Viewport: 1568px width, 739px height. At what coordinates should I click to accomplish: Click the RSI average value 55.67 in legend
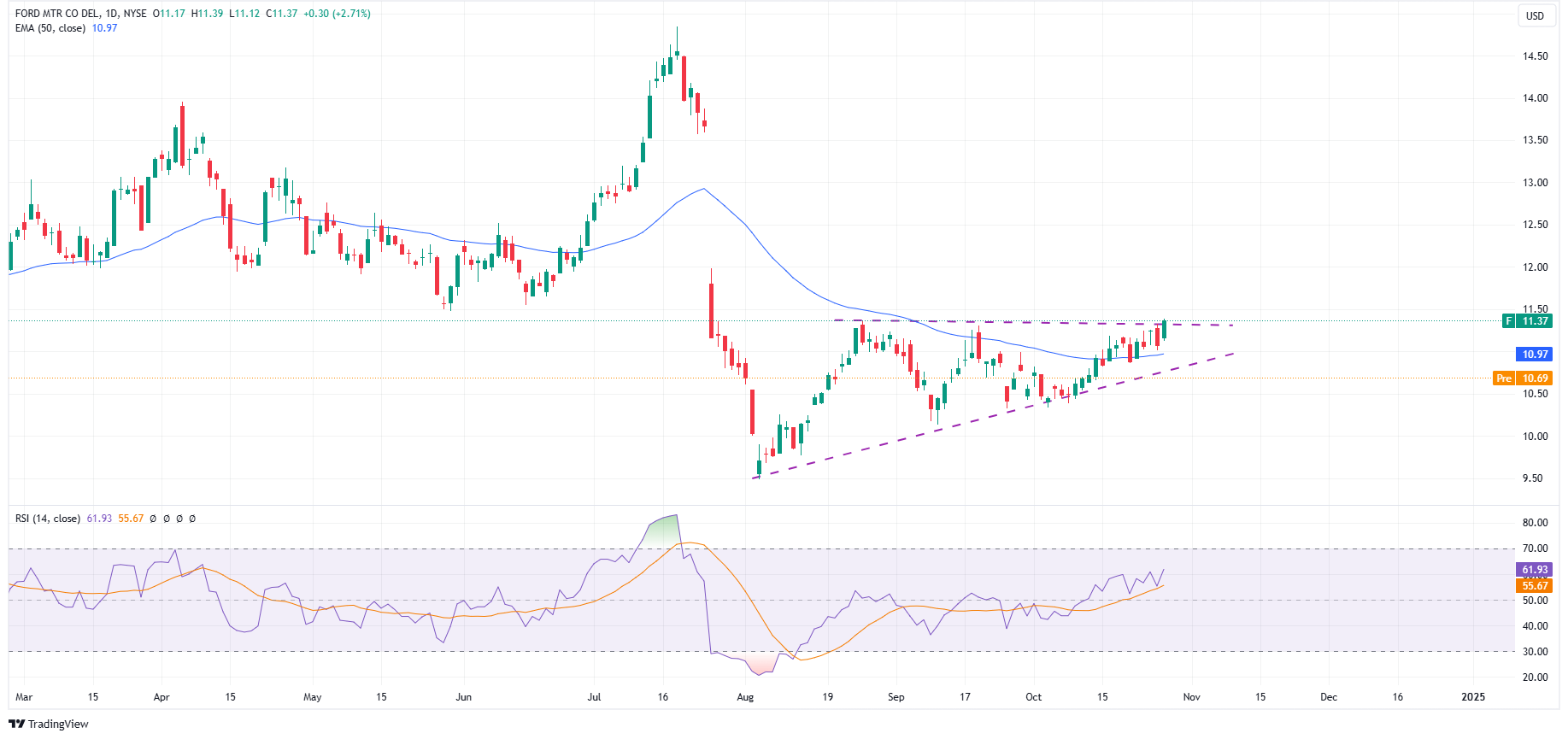[131, 519]
